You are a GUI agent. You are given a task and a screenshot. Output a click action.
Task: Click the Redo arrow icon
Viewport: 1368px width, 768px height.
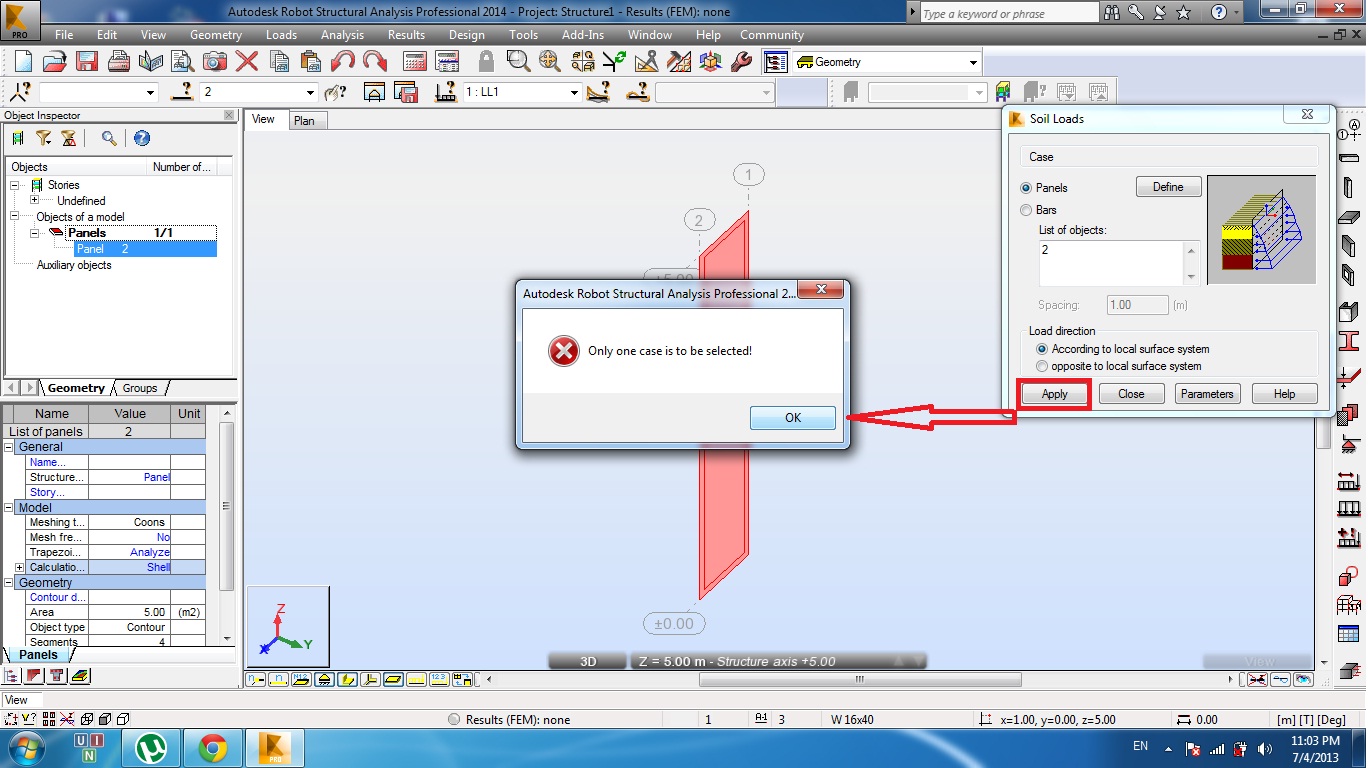point(375,61)
